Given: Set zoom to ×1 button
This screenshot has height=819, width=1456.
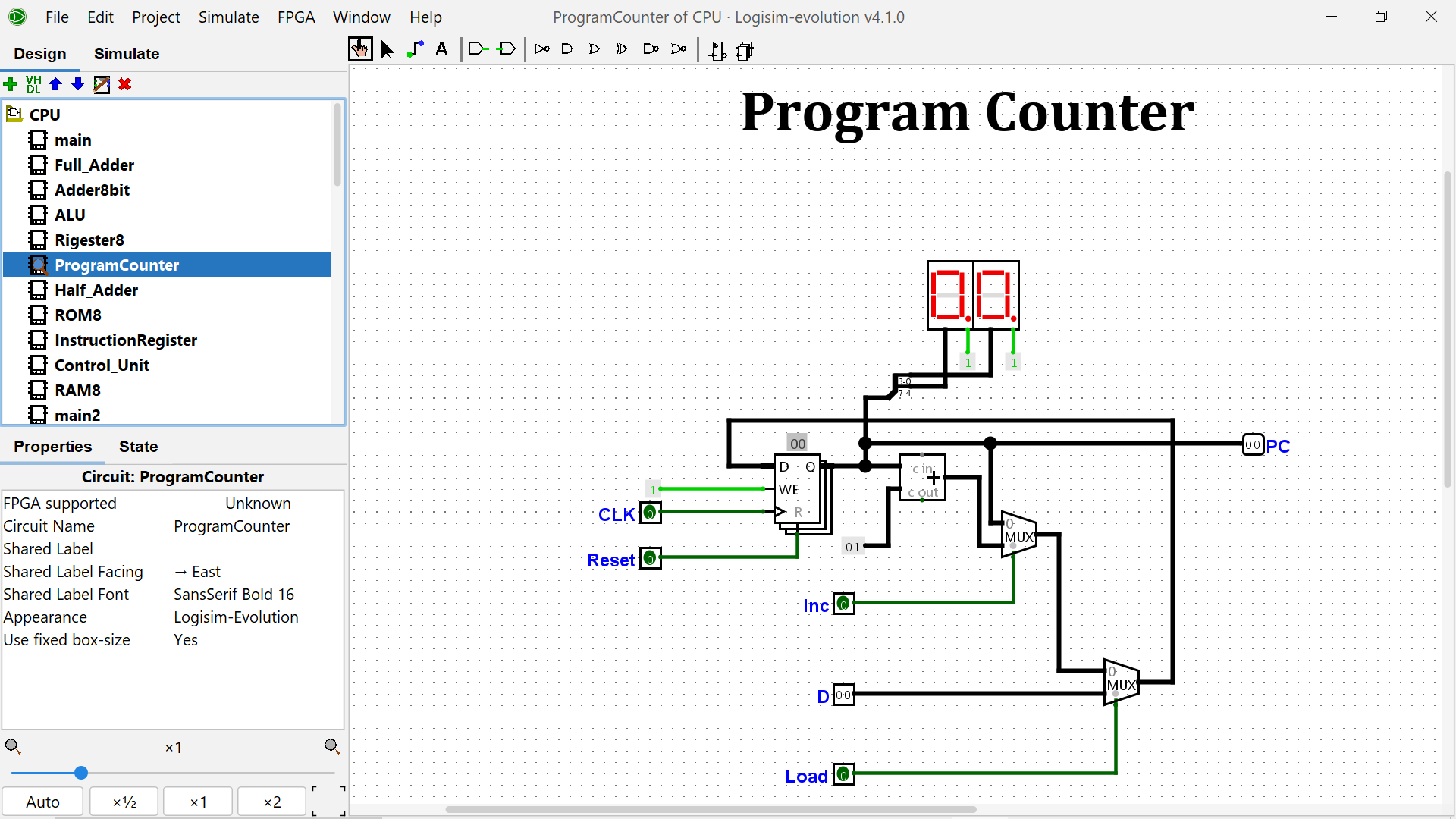Looking at the screenshot, I should [198, 802].
